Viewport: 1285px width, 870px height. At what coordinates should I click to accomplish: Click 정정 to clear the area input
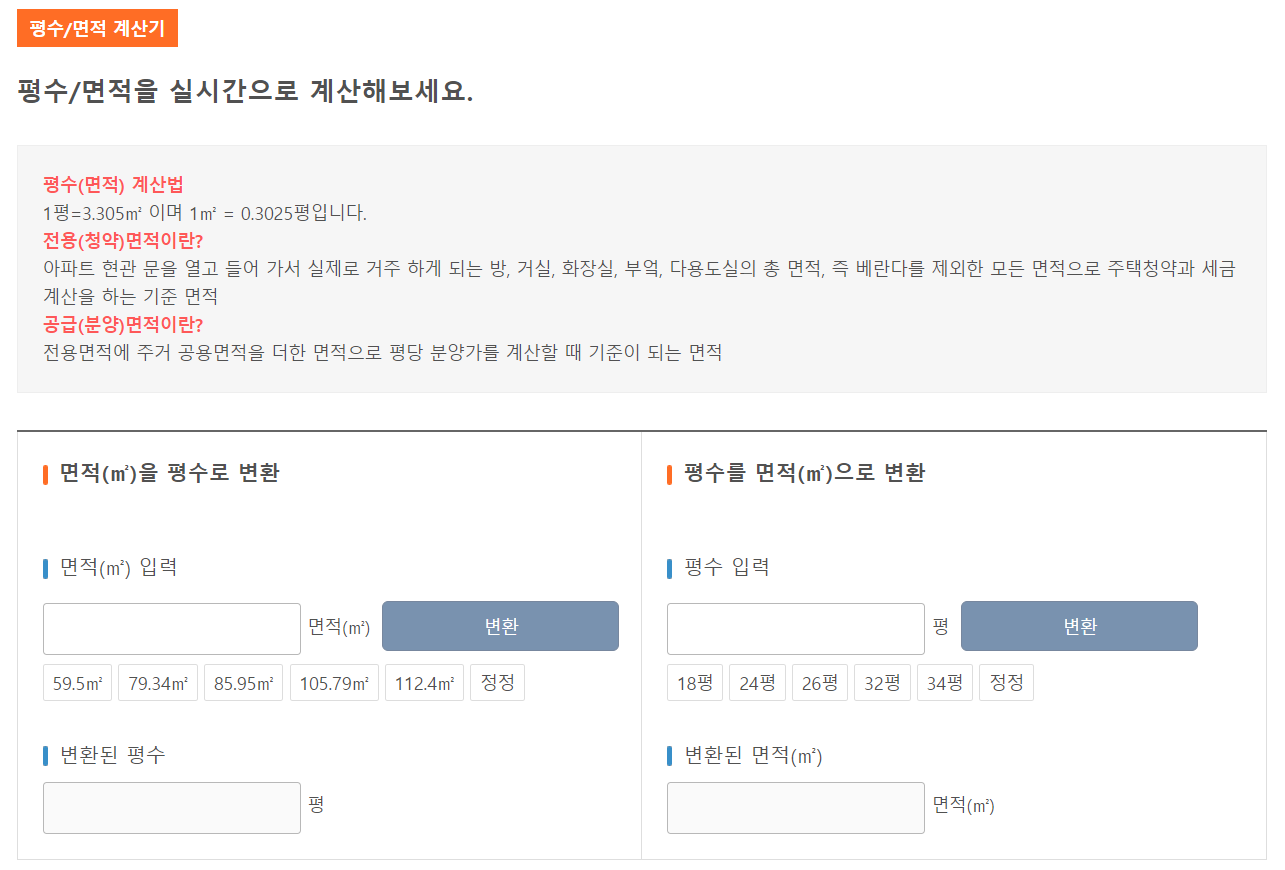tap(497, 682)
